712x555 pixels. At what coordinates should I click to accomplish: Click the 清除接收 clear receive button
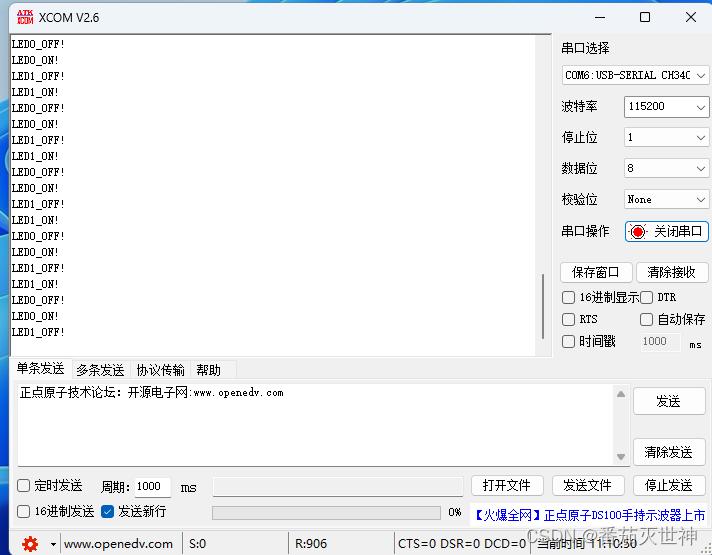tap(672, 272)
